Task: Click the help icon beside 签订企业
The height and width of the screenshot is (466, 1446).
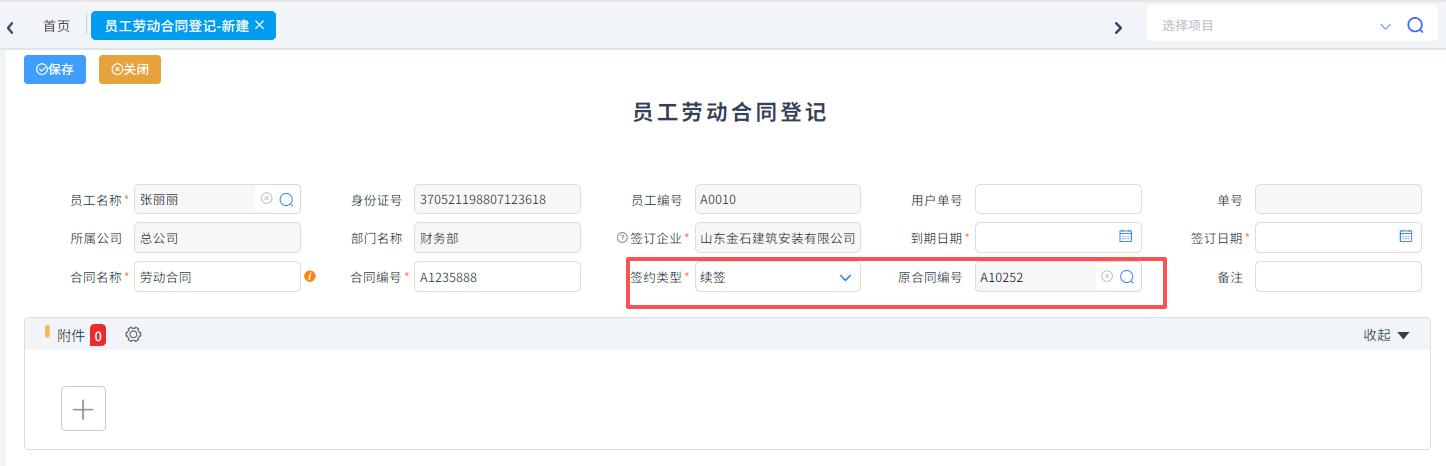Action: pos(622,238)
